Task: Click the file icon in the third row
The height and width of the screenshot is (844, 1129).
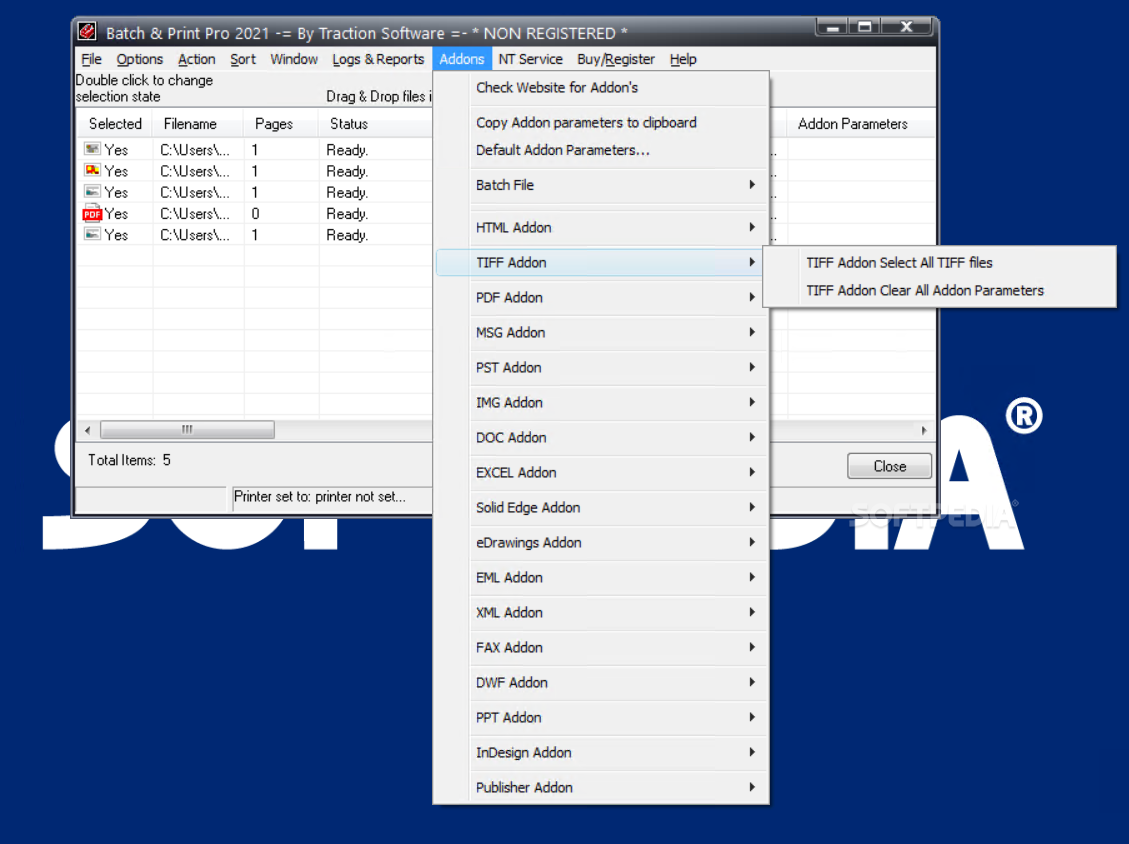Action: (x=92, y=192)
